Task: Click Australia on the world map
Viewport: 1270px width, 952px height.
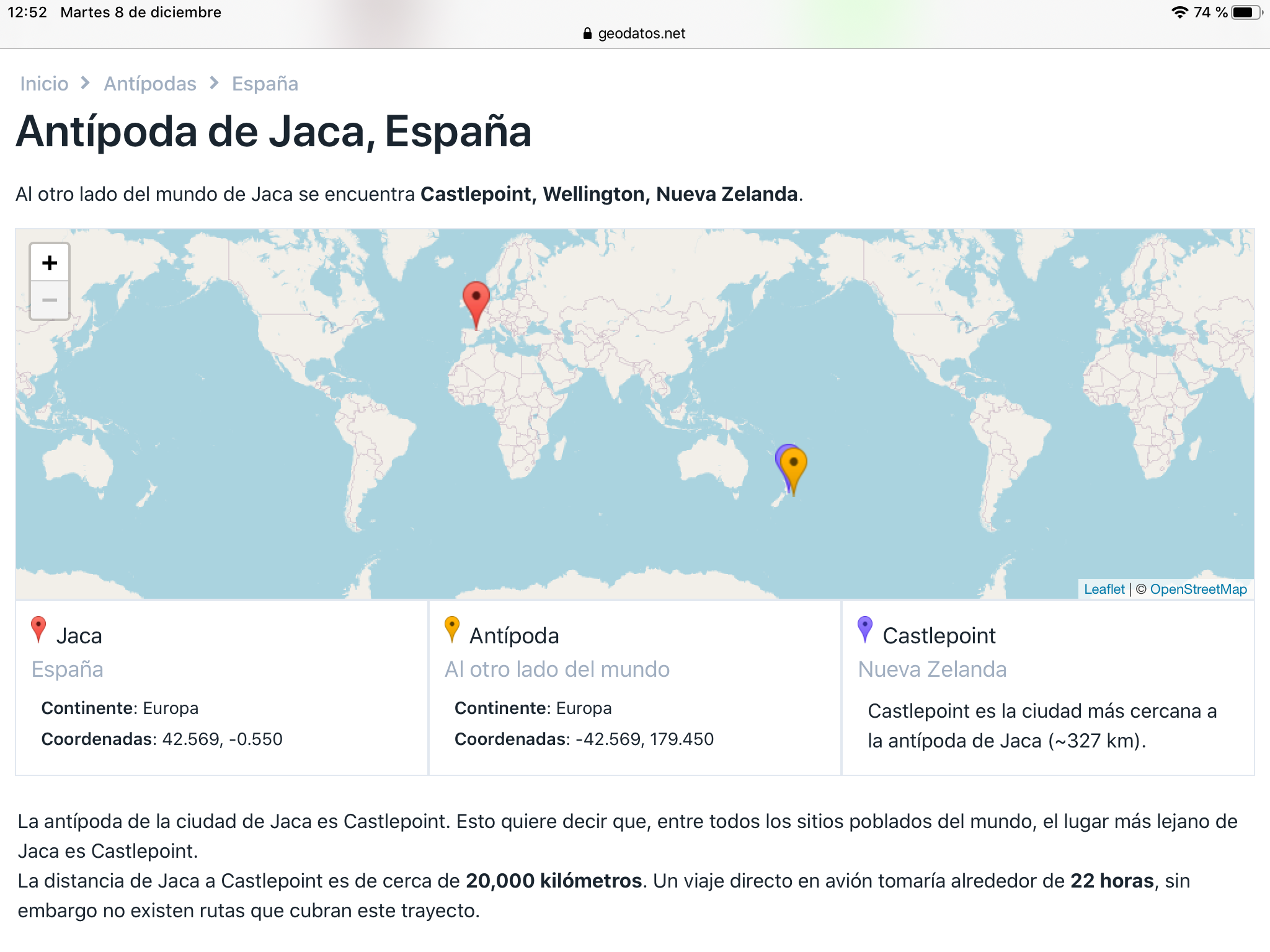Action: [713, 462]
